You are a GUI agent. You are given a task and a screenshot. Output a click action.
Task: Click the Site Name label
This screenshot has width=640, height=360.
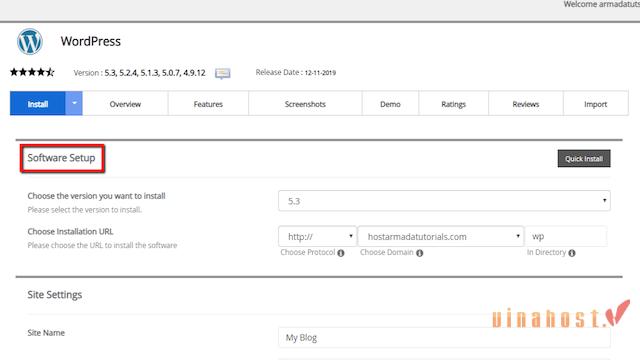(x=46, y=333)
